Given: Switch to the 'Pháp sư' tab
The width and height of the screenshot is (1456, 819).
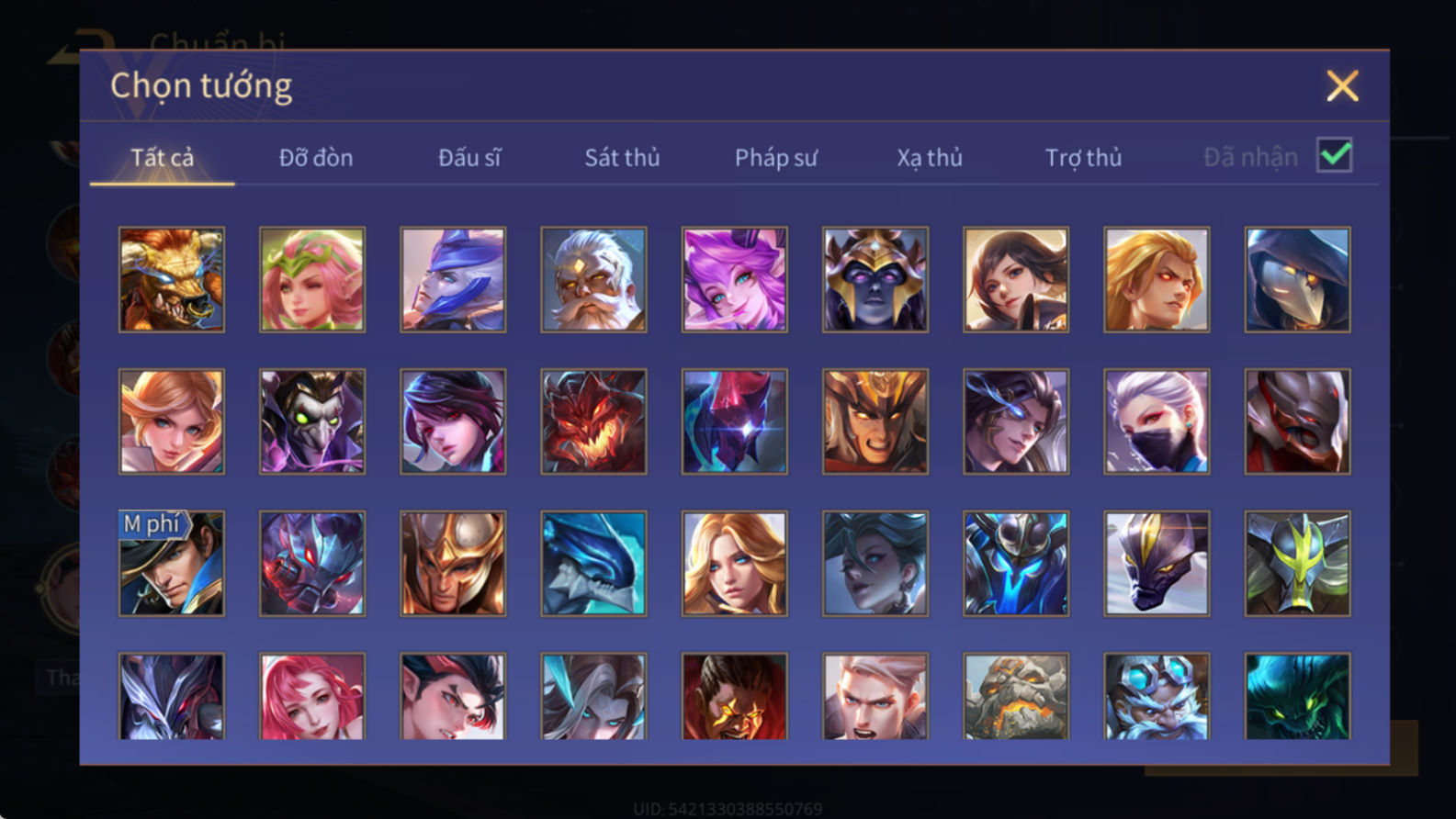Looking at the screenshot, I should [x=775, y=158].
